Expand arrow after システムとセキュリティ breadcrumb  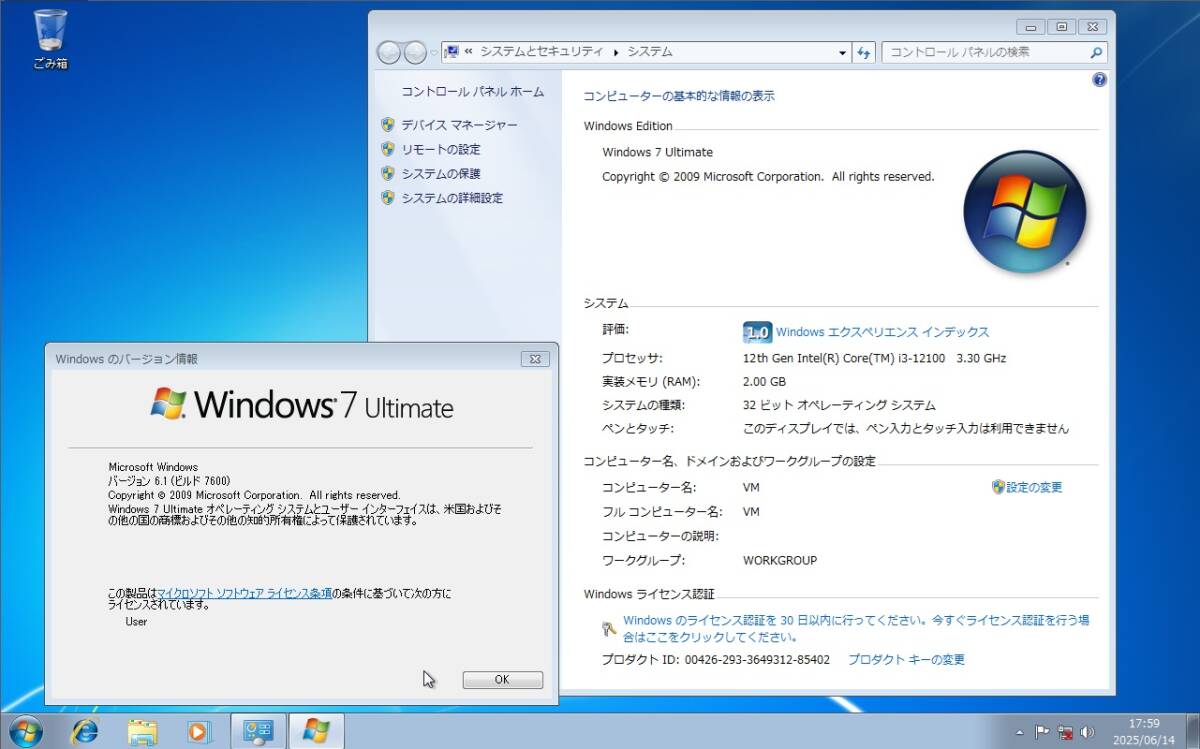point(616,52)
